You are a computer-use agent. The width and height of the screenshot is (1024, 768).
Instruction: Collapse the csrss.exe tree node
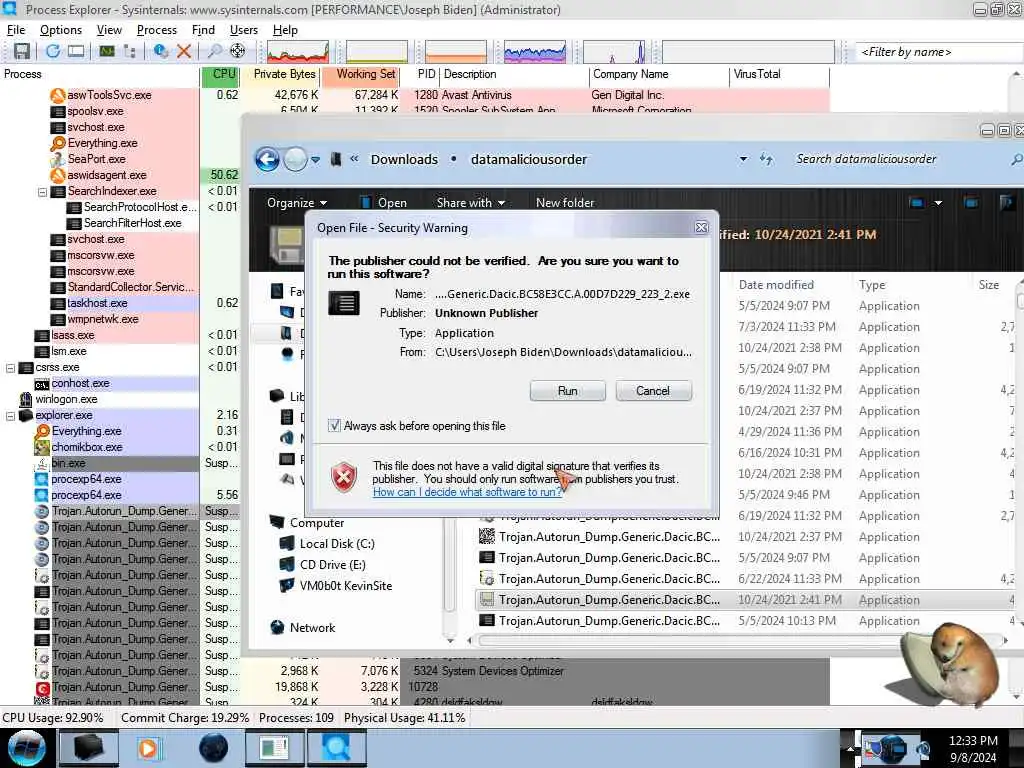coord(10,368)
